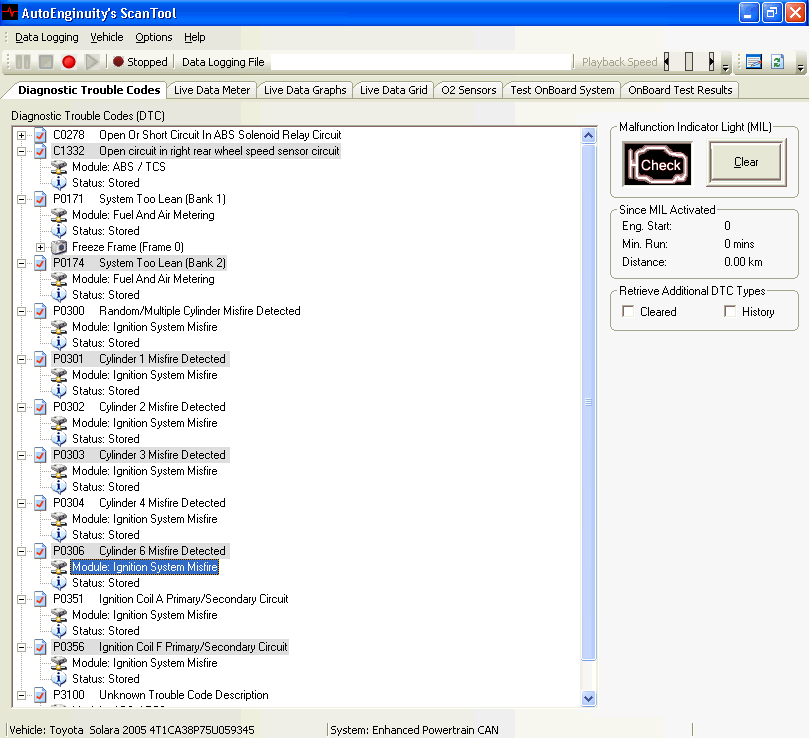The height and width of the screenshot is (738, 809).
Task: Open the Vehicle menu
Action: (107, 37)
